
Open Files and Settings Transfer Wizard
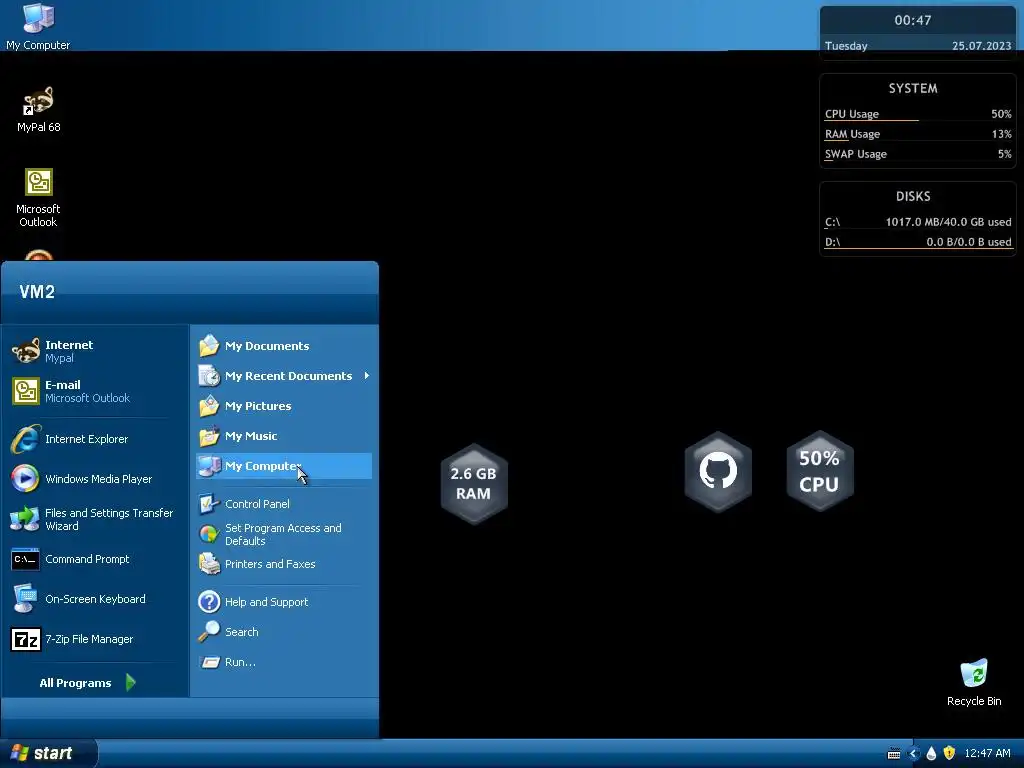tap(95, 519)
